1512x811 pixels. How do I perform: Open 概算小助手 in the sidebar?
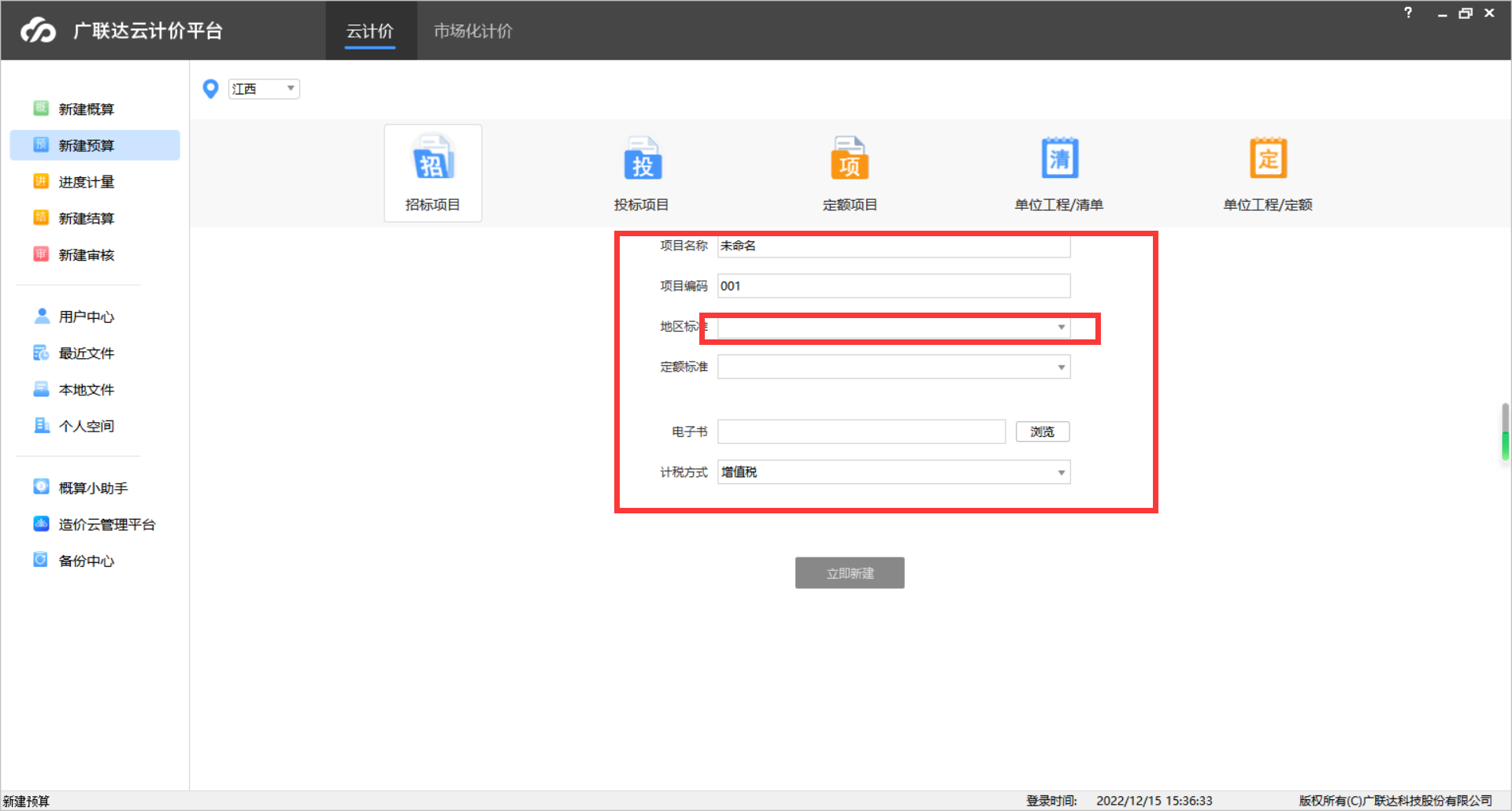[x=94, y=488]
